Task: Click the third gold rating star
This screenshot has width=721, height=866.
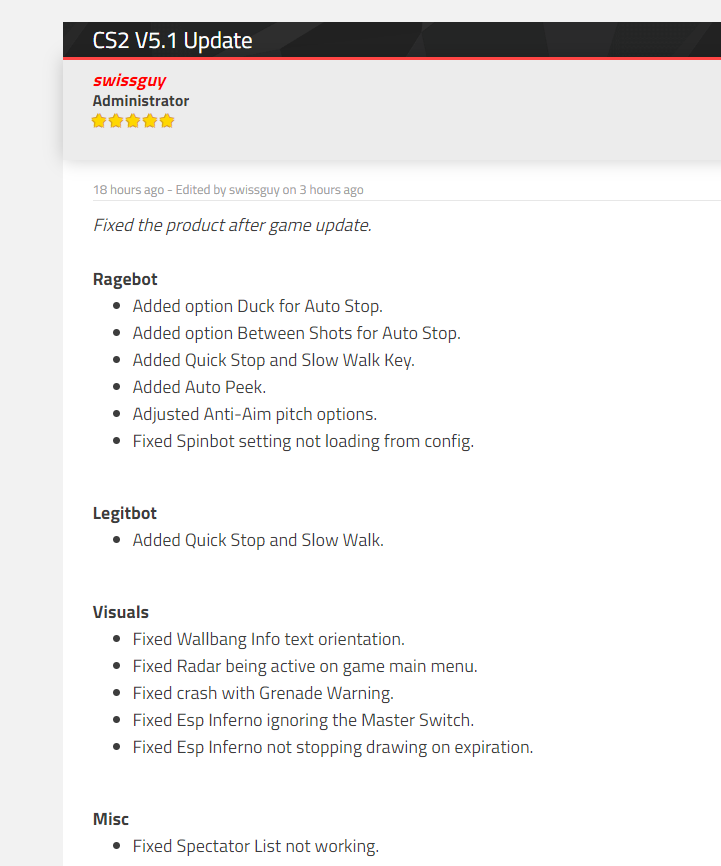Action: 133,121
